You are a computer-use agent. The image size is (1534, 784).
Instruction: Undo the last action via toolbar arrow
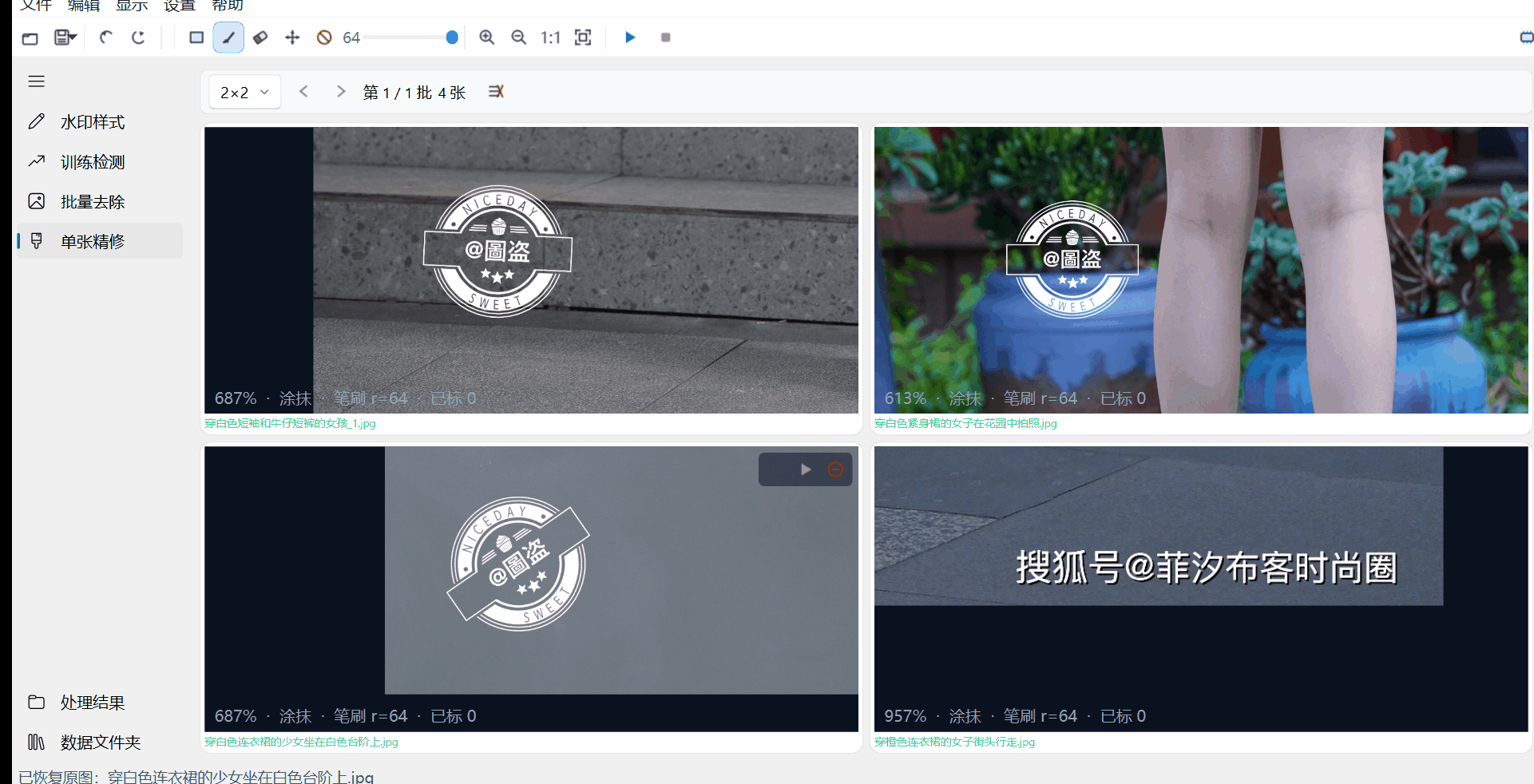point(105,38)
